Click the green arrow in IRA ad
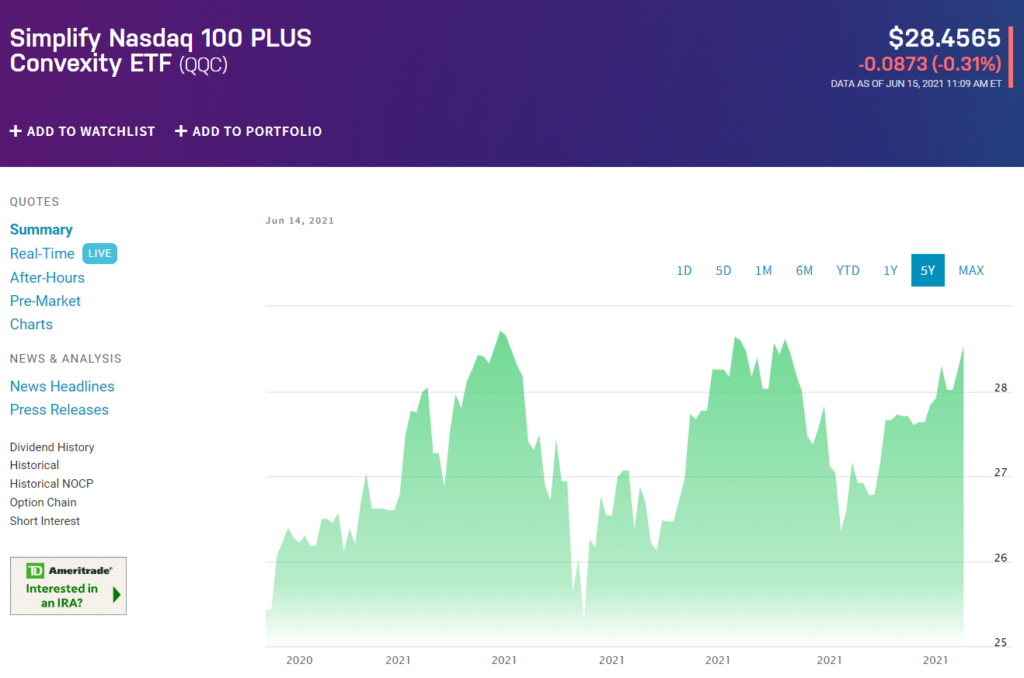The height and width of the screenshot is (678, 1024). click(x=117, y=595)
